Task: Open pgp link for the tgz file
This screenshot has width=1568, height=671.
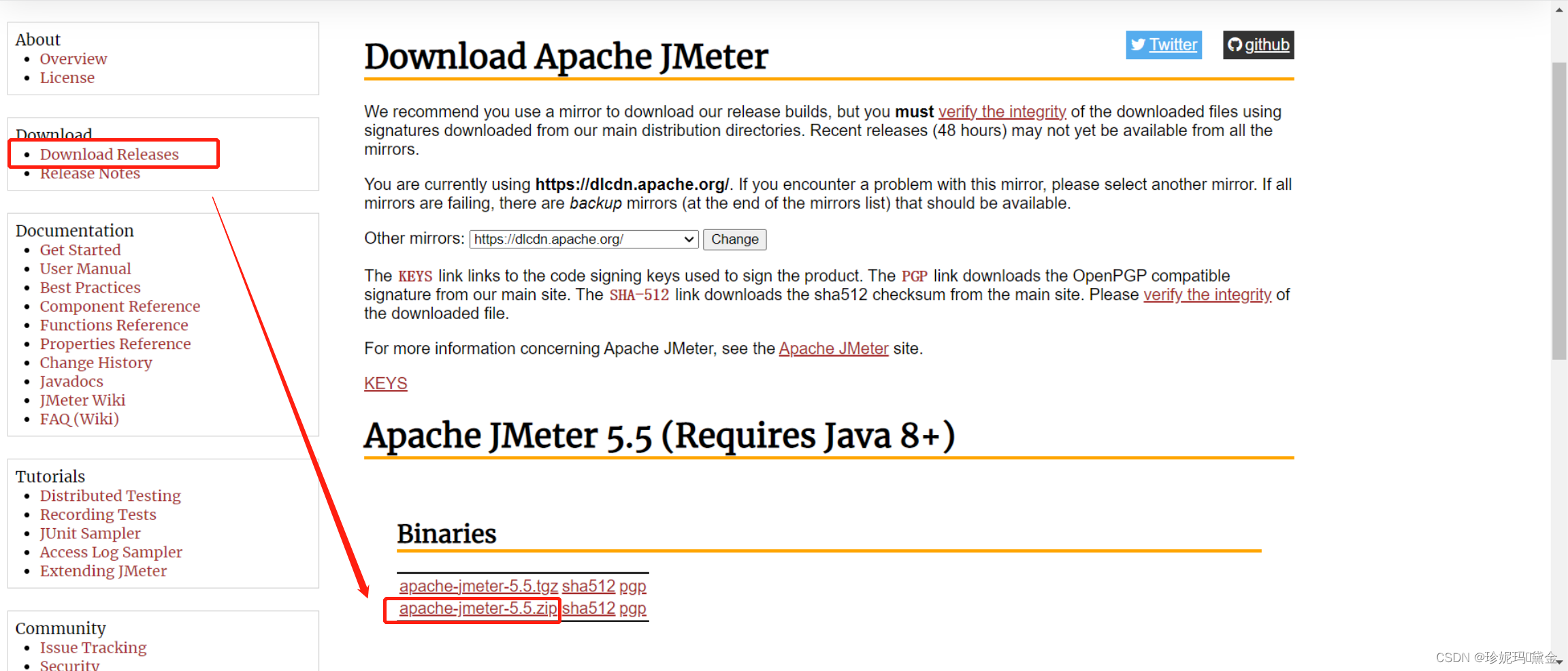Action: tap(633, 586)
